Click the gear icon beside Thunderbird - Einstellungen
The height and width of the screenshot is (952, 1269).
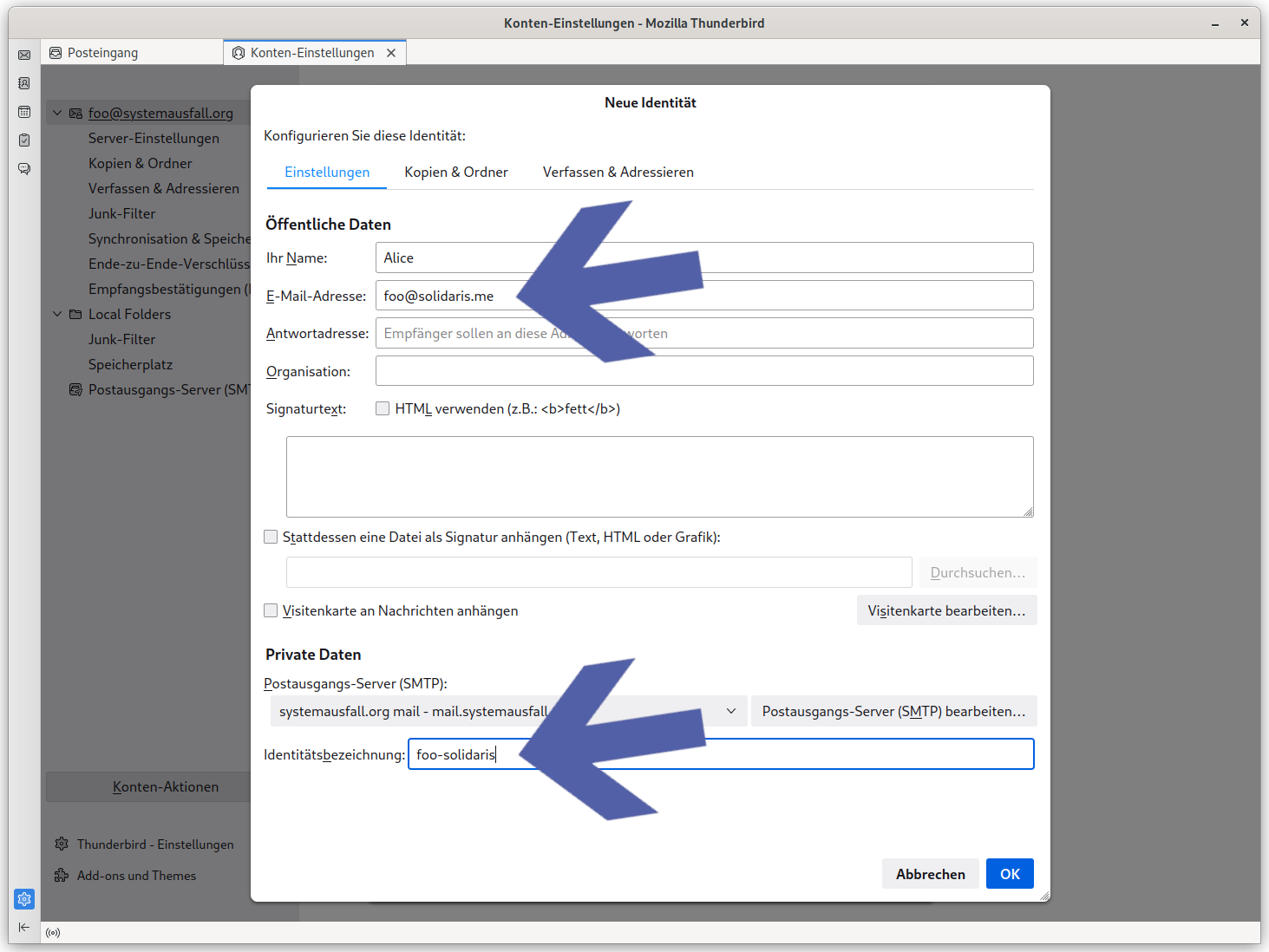pyautogui.click(x=62, y=844)
